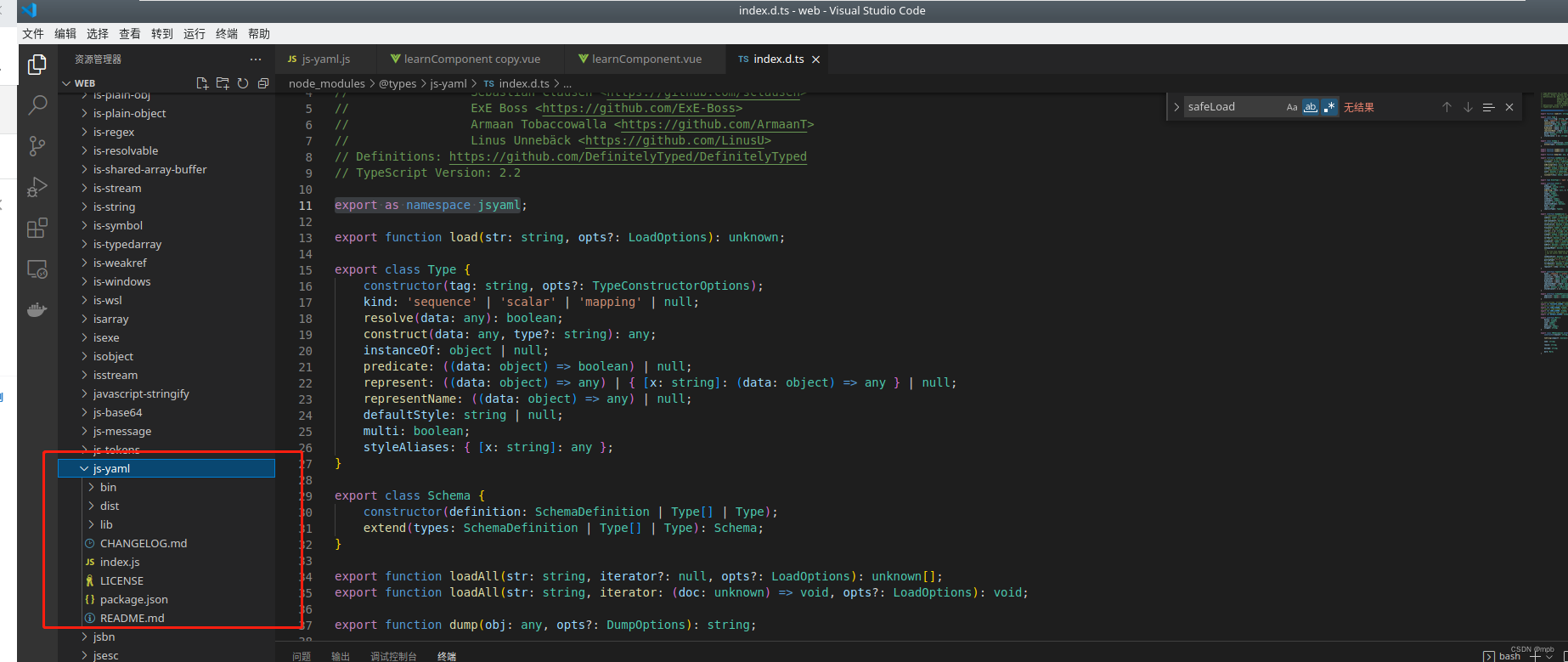Close the find widget

coord(1509,107)
